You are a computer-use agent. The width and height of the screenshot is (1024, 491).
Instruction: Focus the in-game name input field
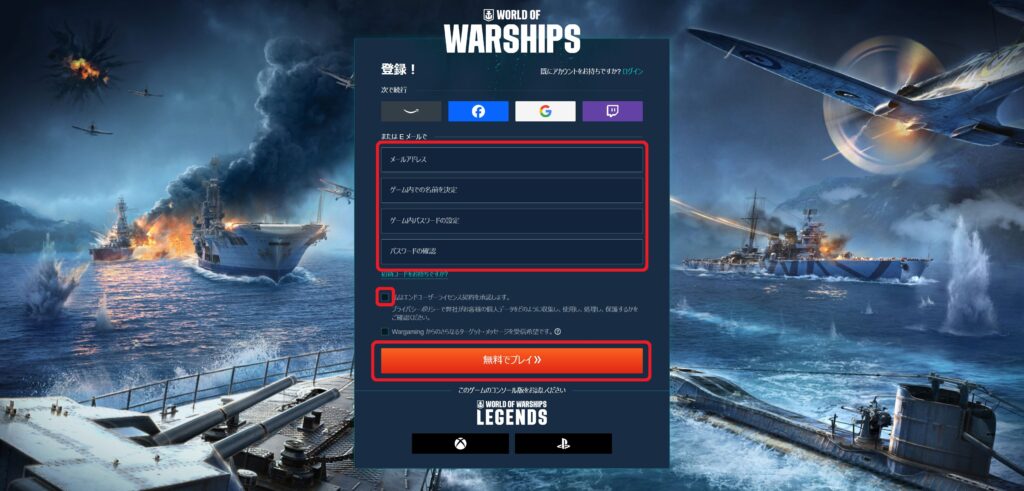click(x=512, y=190)
